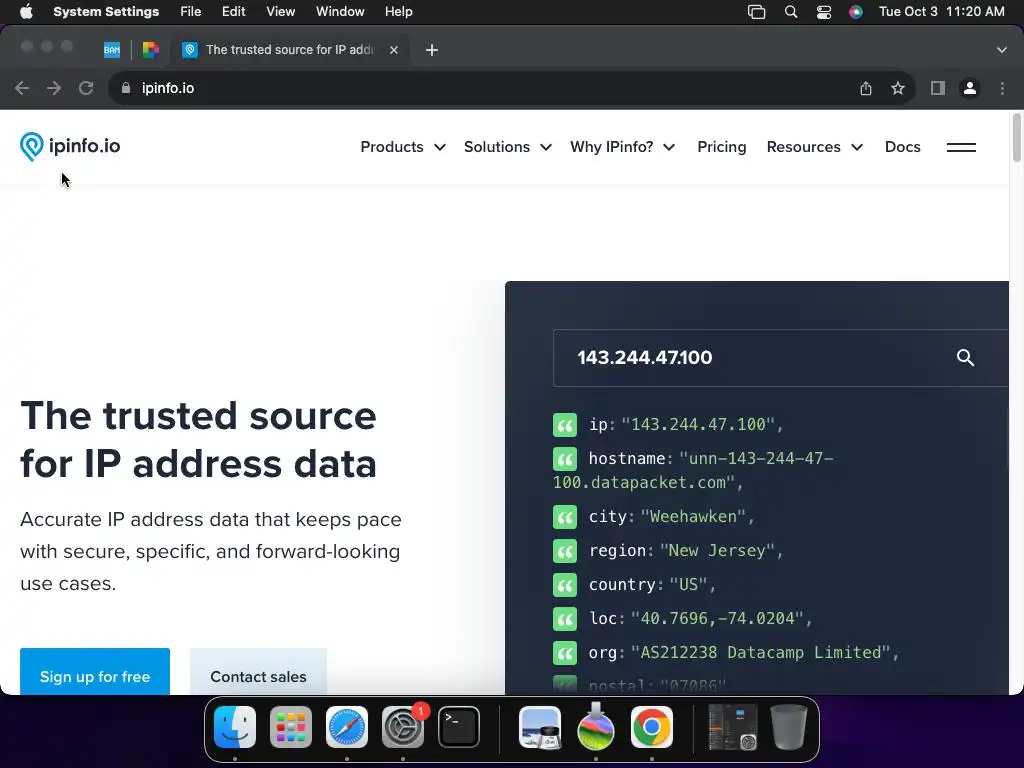Click the ipinfo.io logo
The image size is (1024, 768).
pos(70,146)
